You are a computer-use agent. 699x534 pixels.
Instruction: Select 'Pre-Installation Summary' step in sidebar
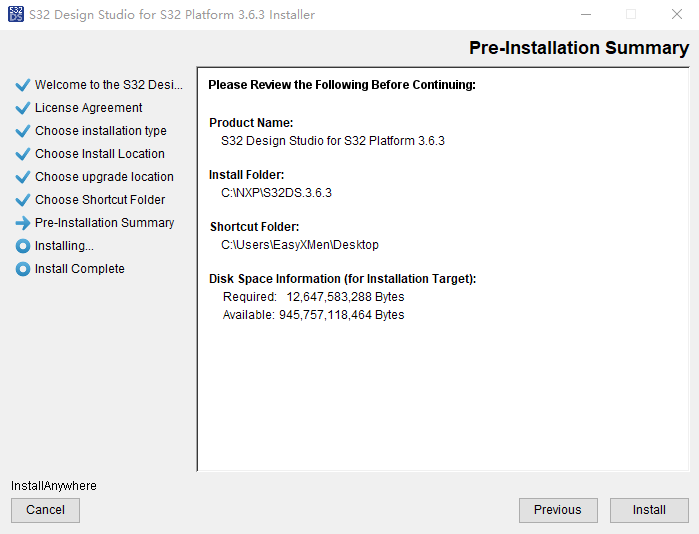[104, 223]
